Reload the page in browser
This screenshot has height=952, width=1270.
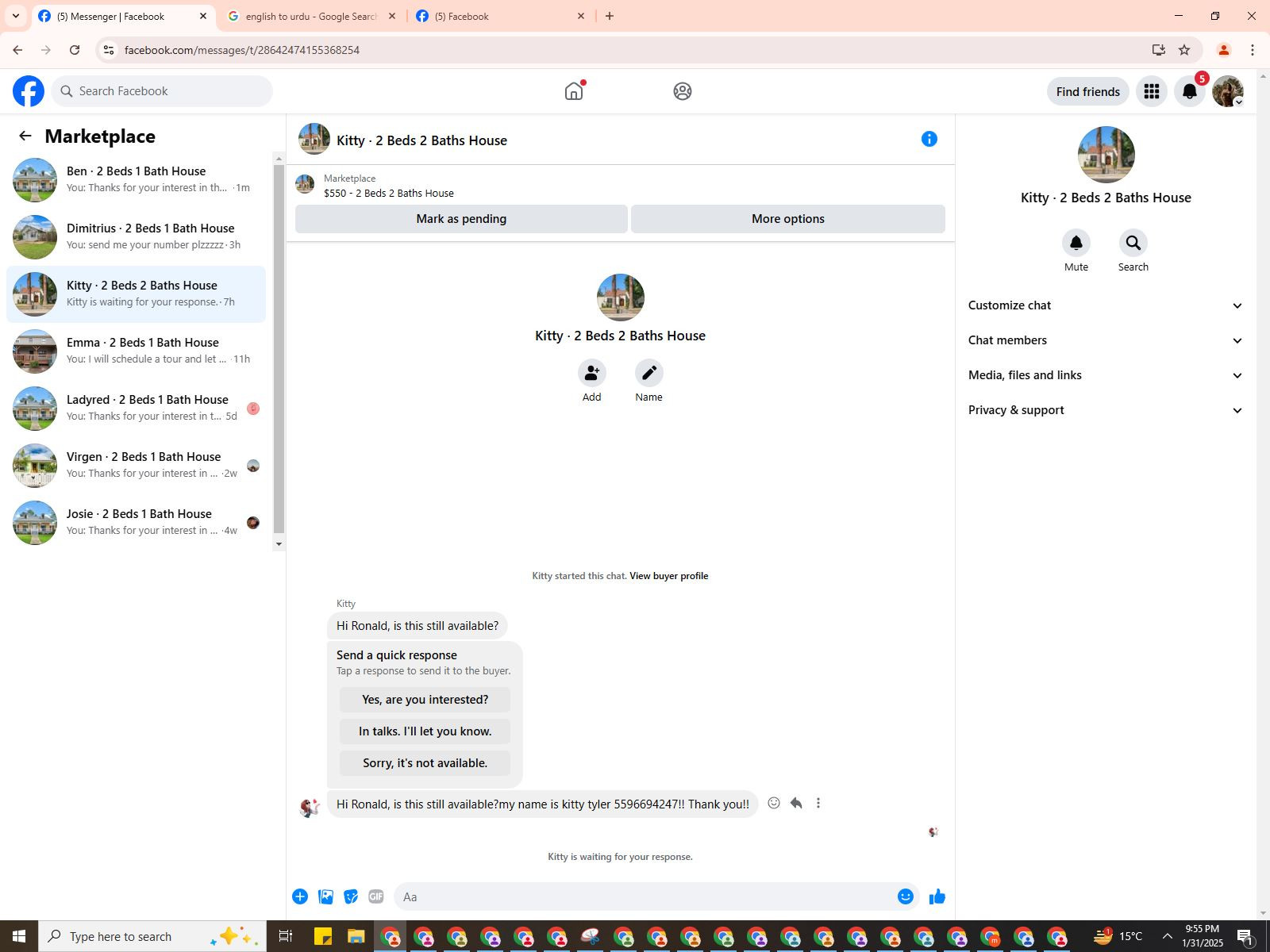(x=75, y=50)
